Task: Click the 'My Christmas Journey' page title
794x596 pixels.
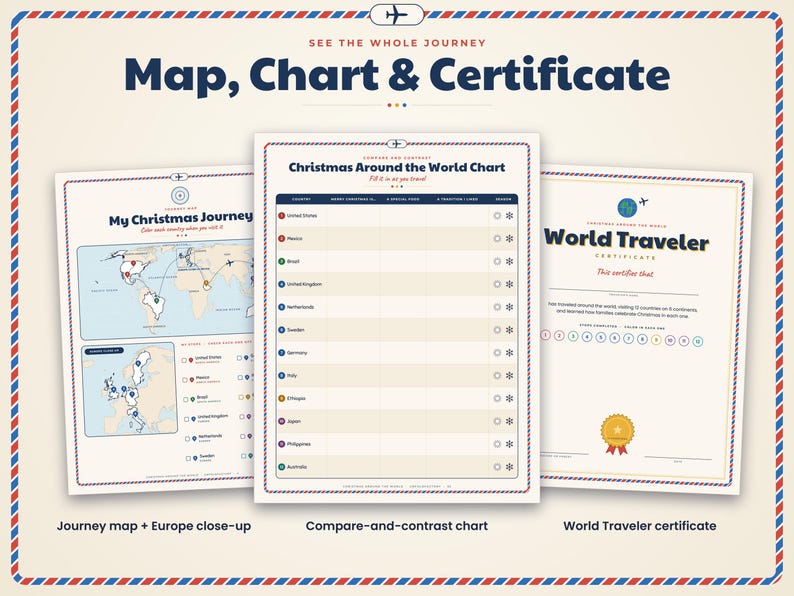Action: point(180,218)
